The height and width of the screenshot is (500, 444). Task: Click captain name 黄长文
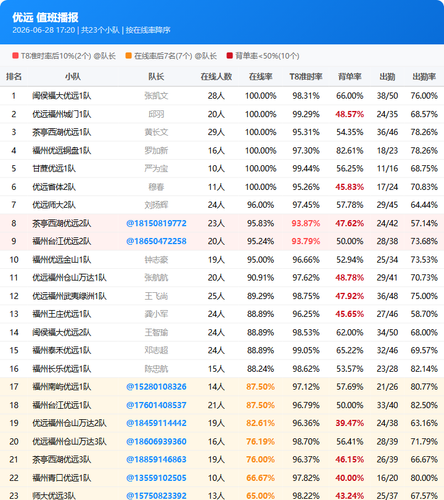click(x=156, y=132)
